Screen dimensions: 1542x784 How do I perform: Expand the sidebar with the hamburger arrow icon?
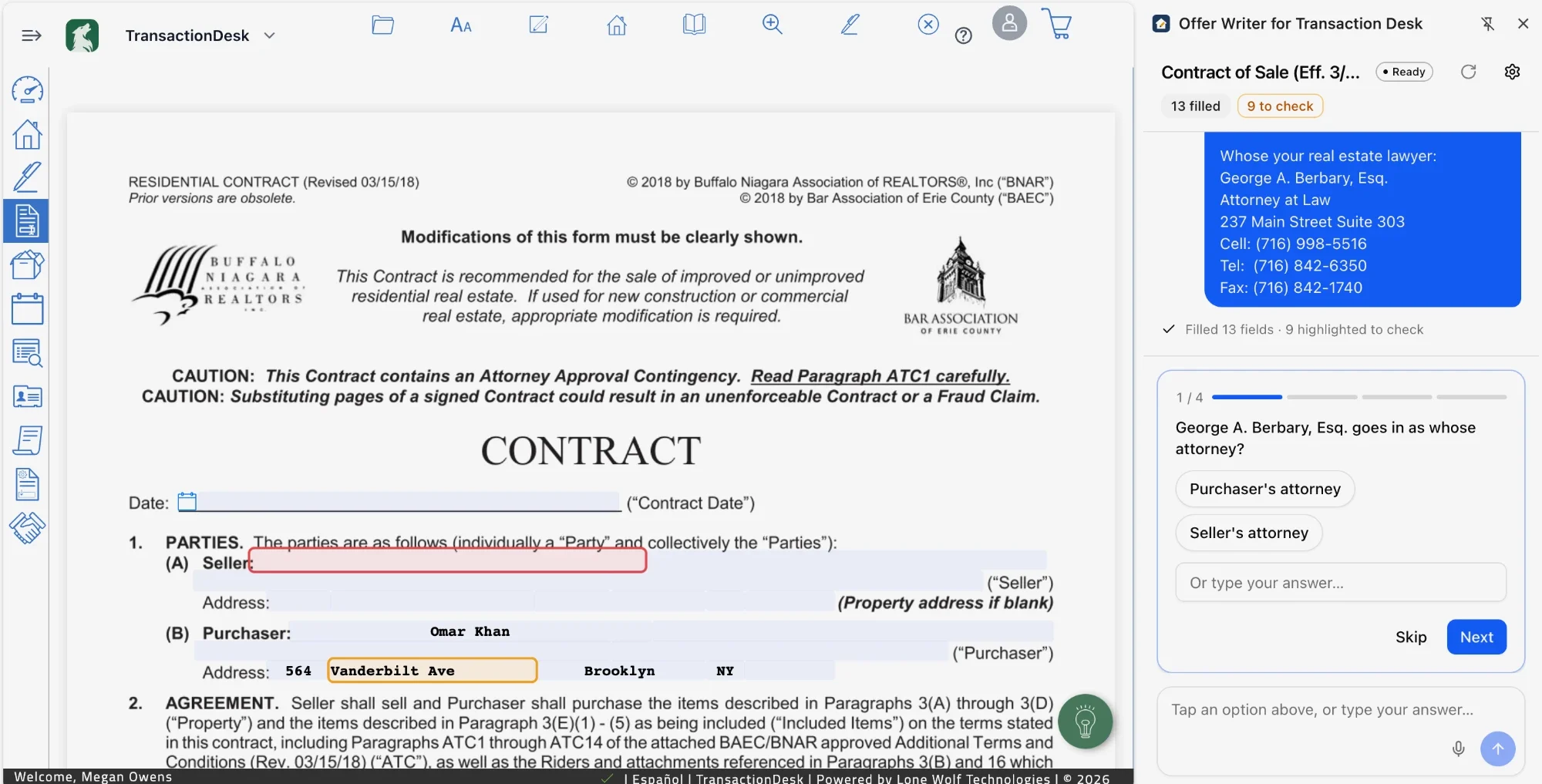(x=32, y=35)
